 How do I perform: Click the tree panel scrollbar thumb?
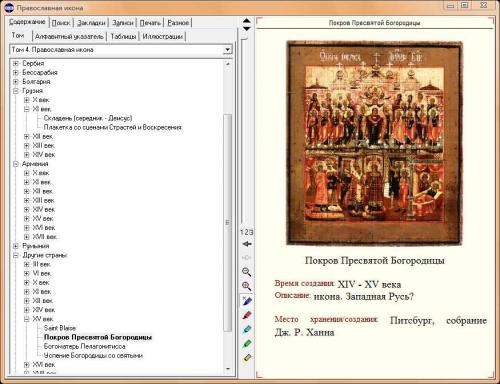pyautogui.click(x=228, y=222)
